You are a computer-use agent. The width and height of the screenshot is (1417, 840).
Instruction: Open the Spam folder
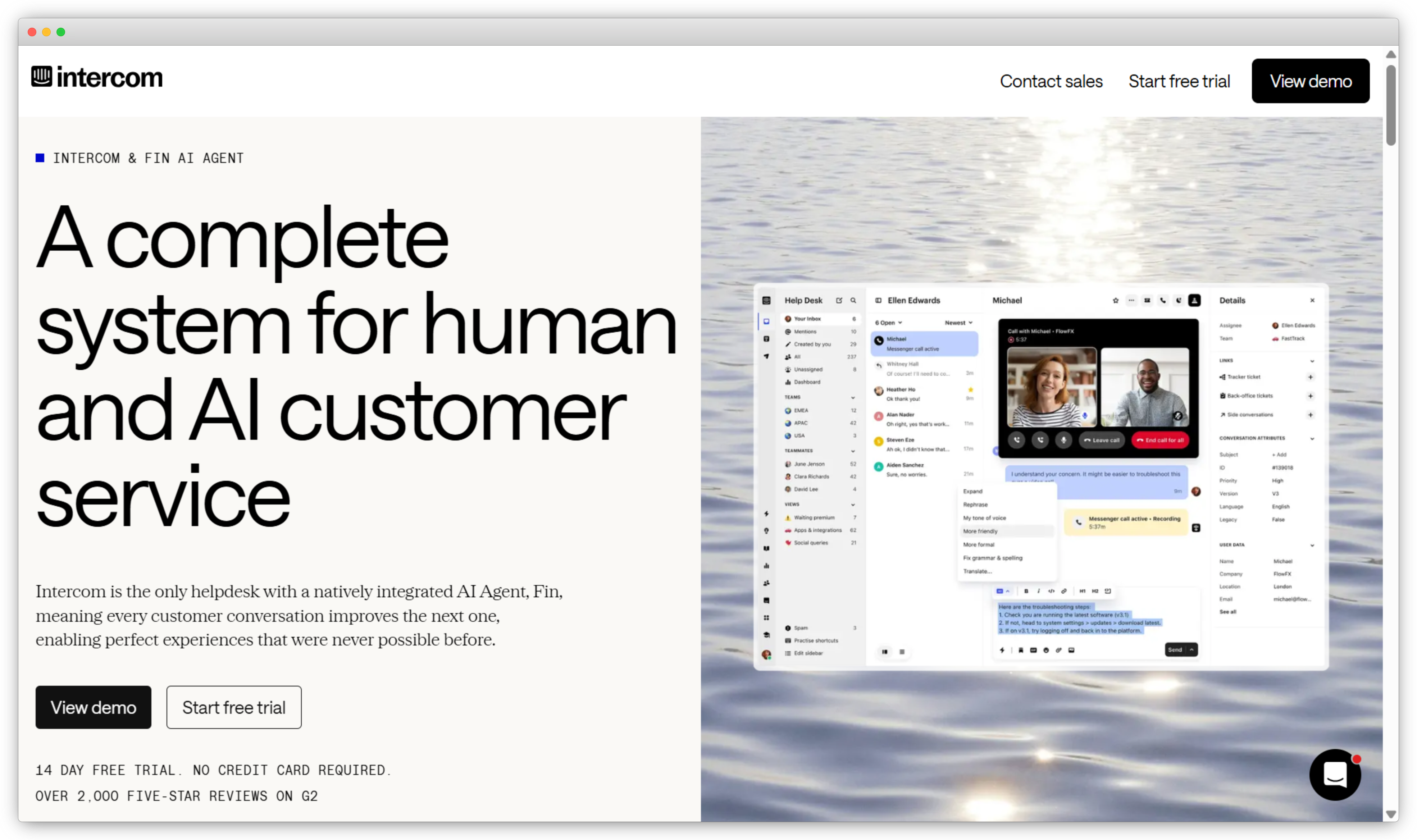820,628
